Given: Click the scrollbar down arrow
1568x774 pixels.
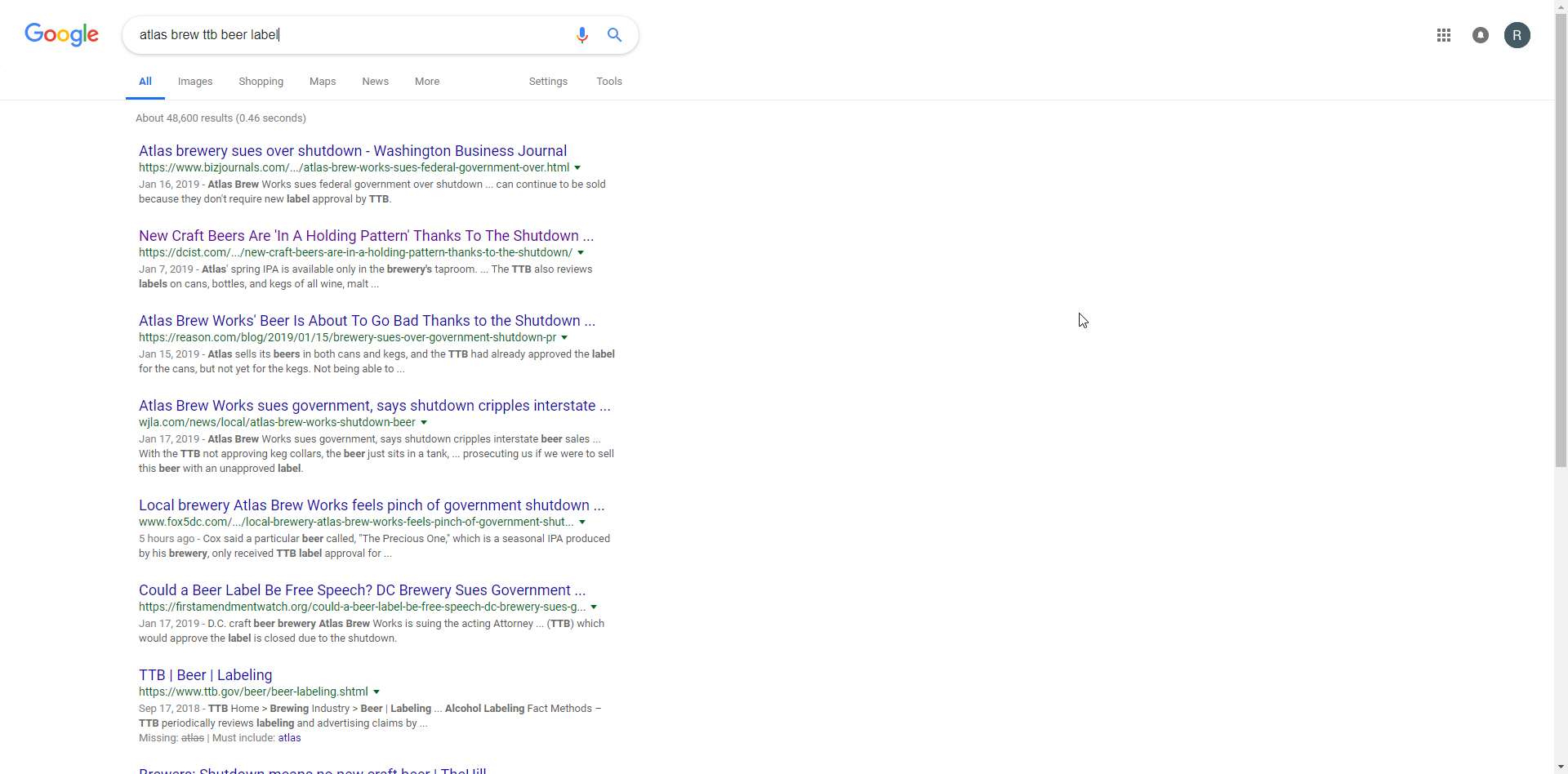Looking at the screenshot, I should pyautogui.click(x=1561, y=767).
